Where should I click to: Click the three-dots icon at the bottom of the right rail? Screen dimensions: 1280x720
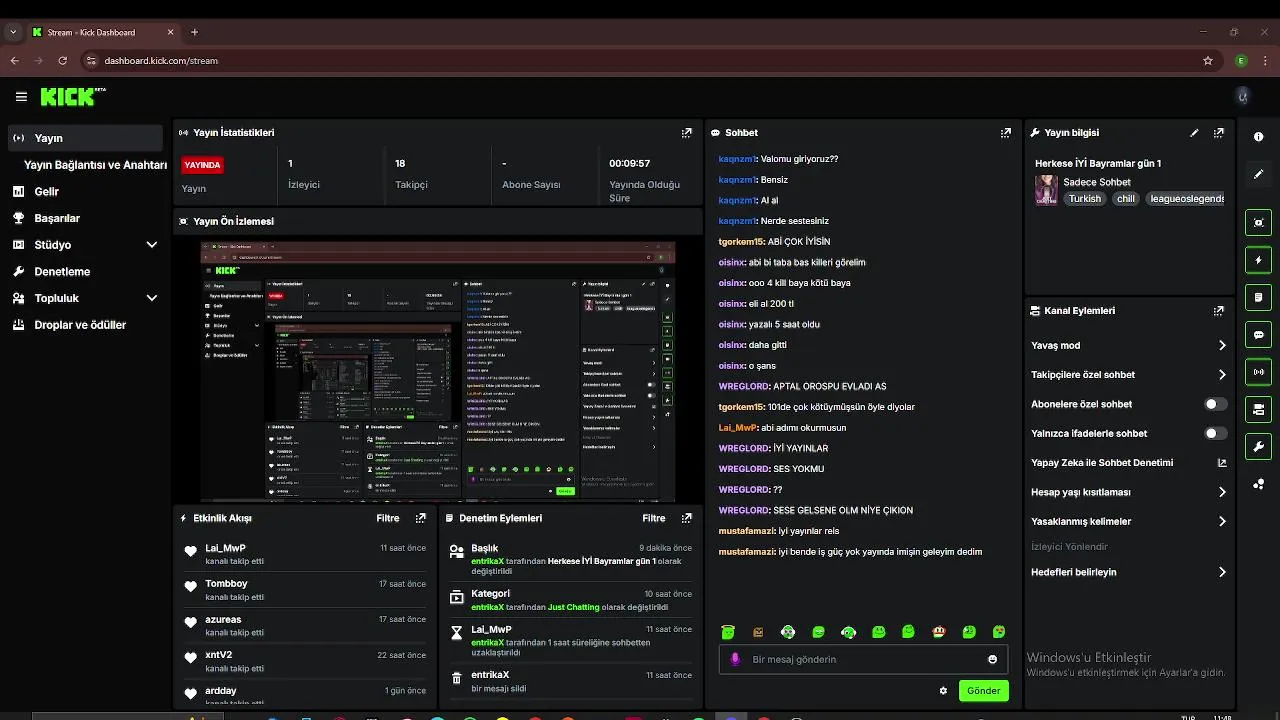1258,484
